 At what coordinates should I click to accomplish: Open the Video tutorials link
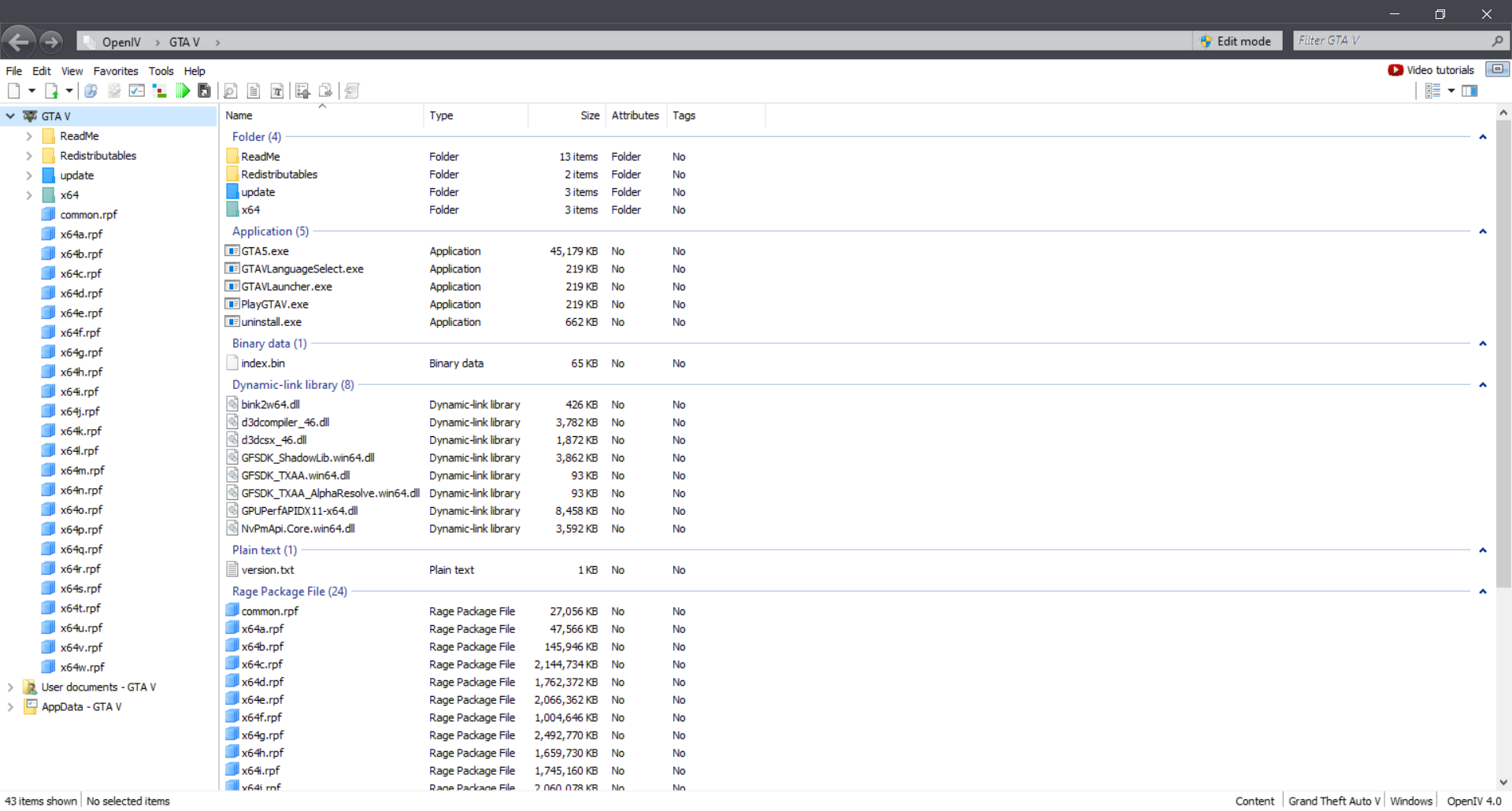[x=1432, y=70]
